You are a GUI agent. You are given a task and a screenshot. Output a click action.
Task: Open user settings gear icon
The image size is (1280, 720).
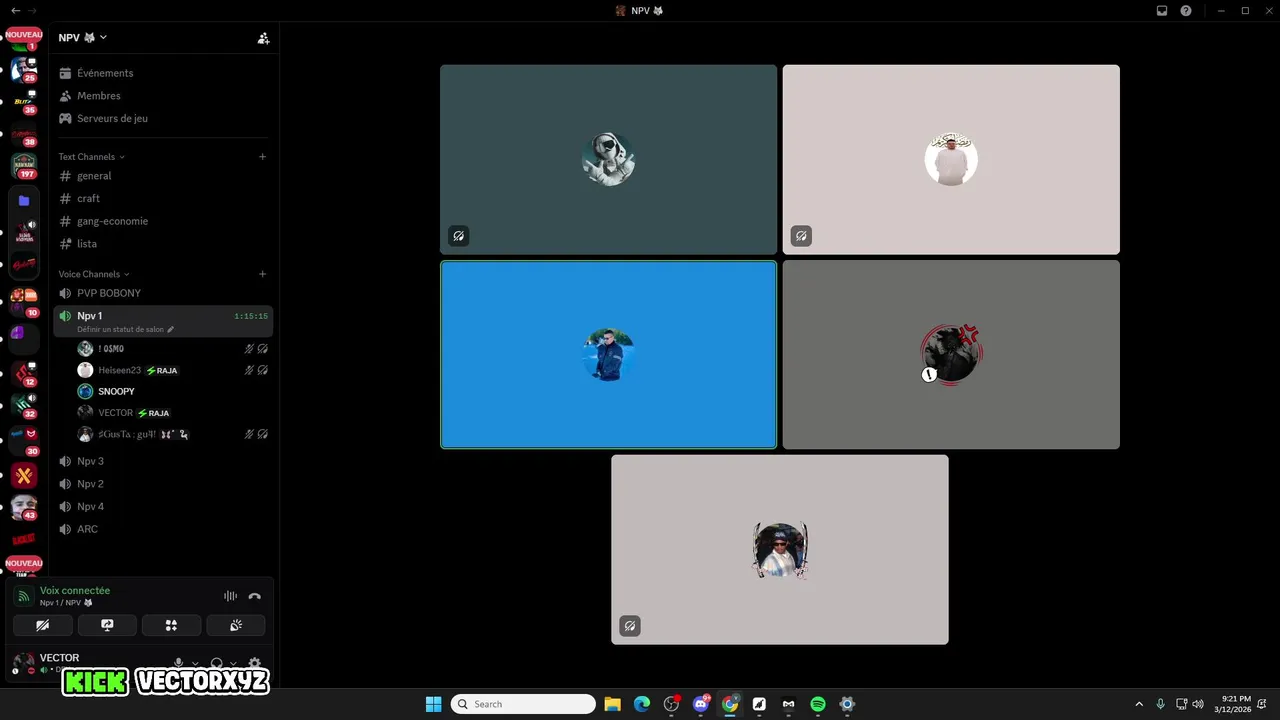click(x=255, y=663)
